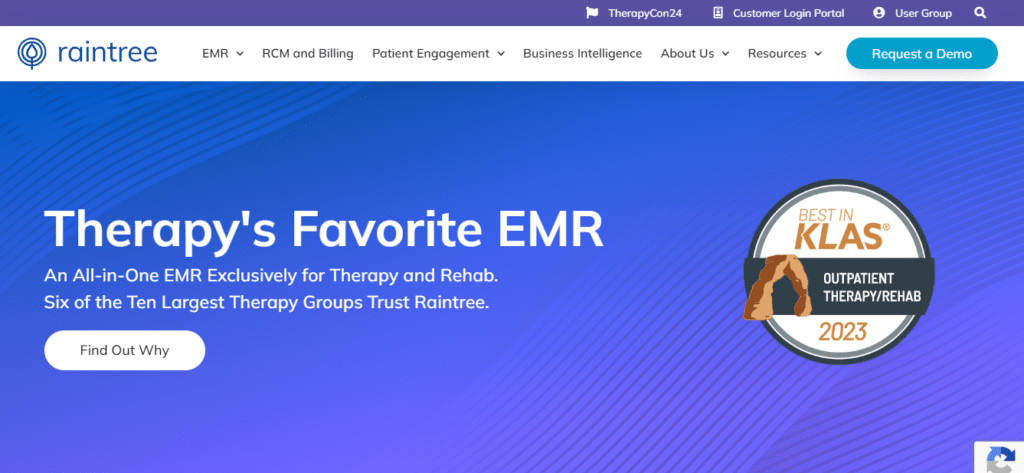Open the About Us menu item
Image resolution: width=1024 pixels, height=473 pixels.
click(x=687, y=54)
